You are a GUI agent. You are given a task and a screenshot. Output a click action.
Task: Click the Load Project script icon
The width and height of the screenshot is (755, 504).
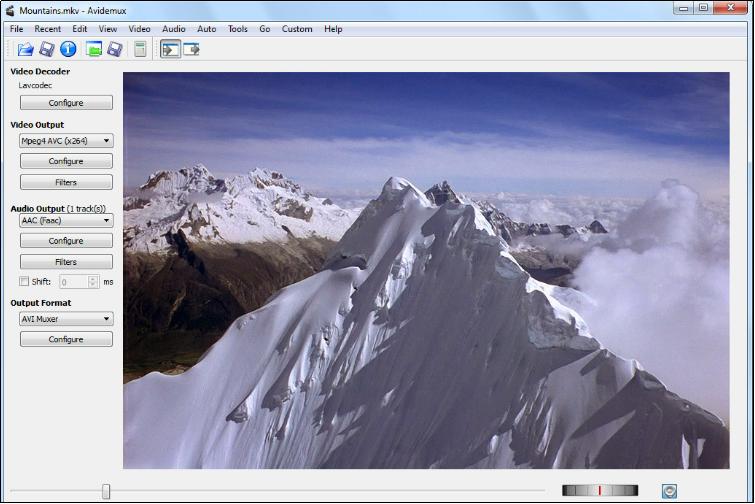pyautogui.click(x=94, y=49)
